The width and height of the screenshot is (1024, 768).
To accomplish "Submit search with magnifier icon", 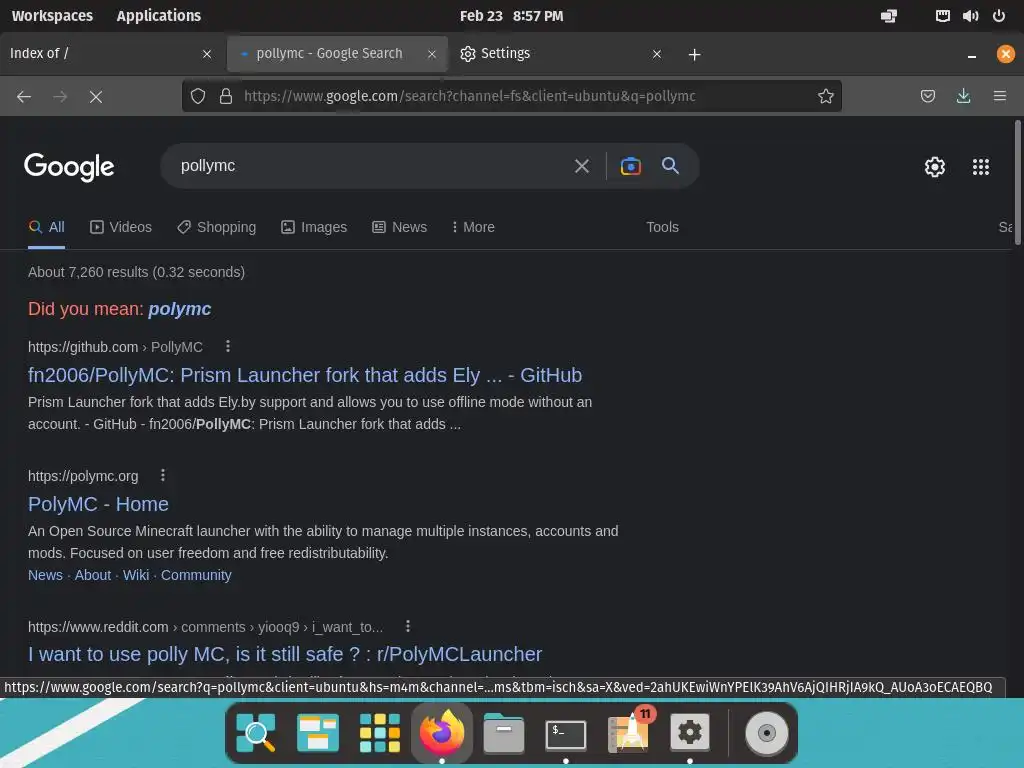I will (670, 166).
